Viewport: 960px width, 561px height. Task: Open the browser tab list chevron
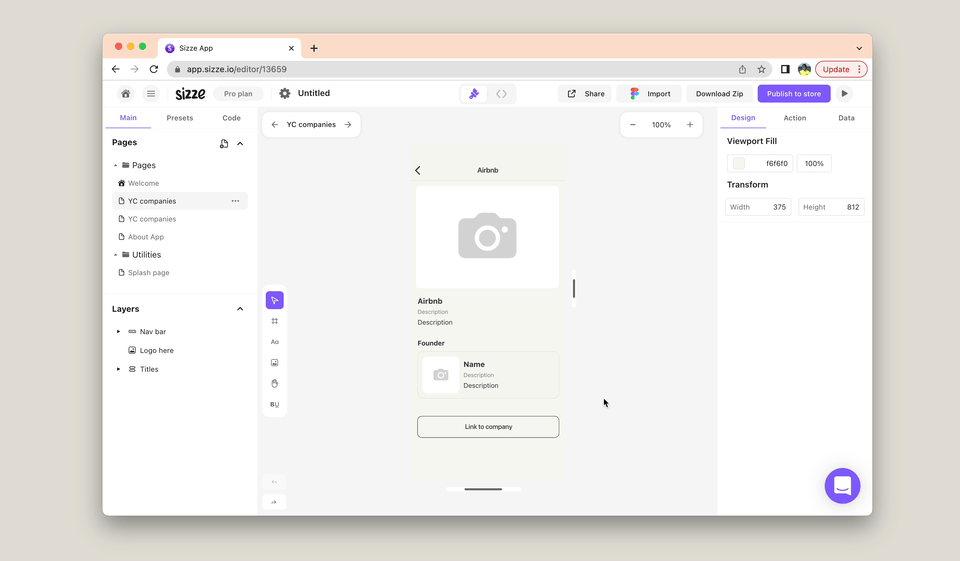859,48
